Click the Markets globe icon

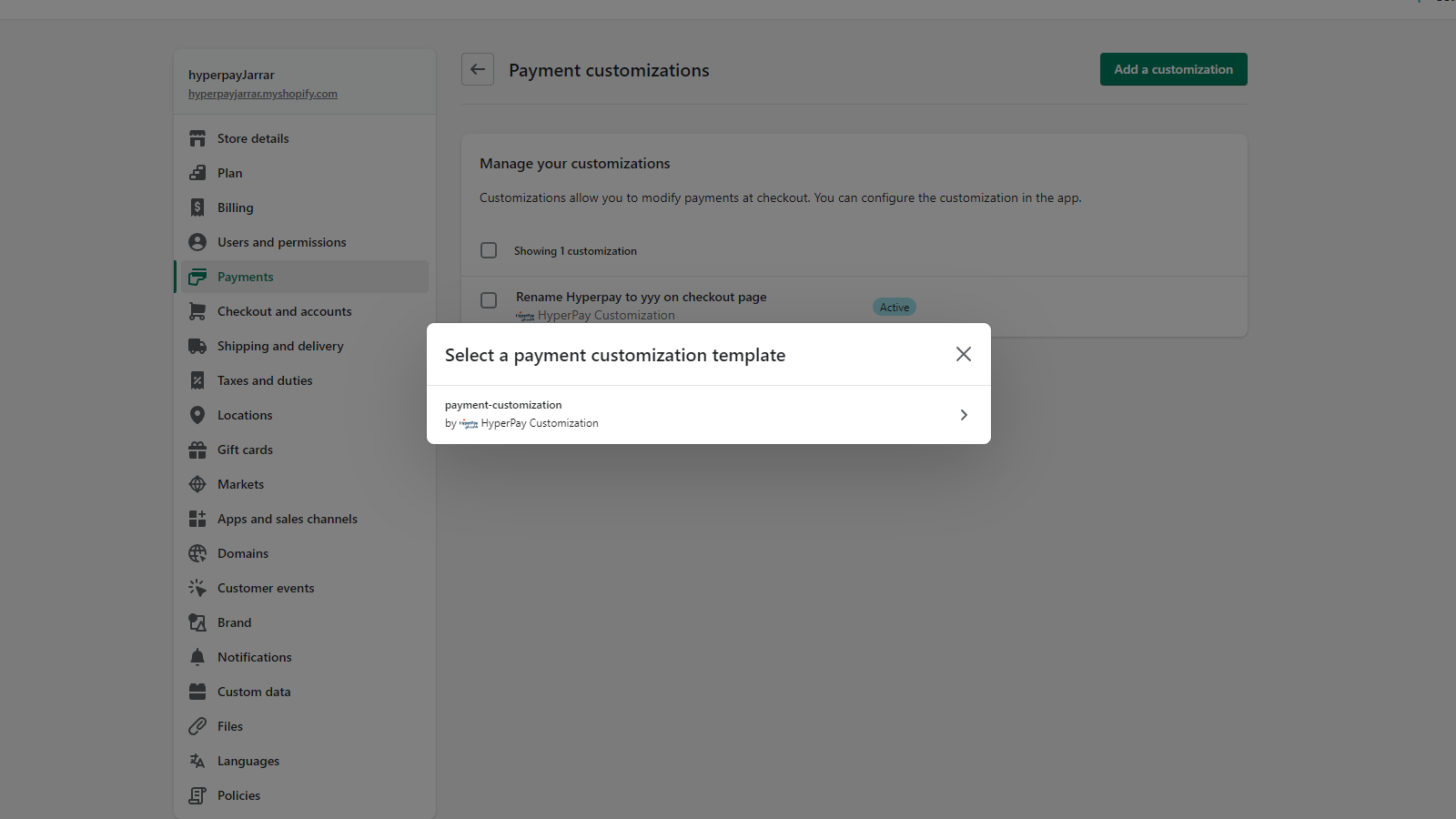coord(197,484)
